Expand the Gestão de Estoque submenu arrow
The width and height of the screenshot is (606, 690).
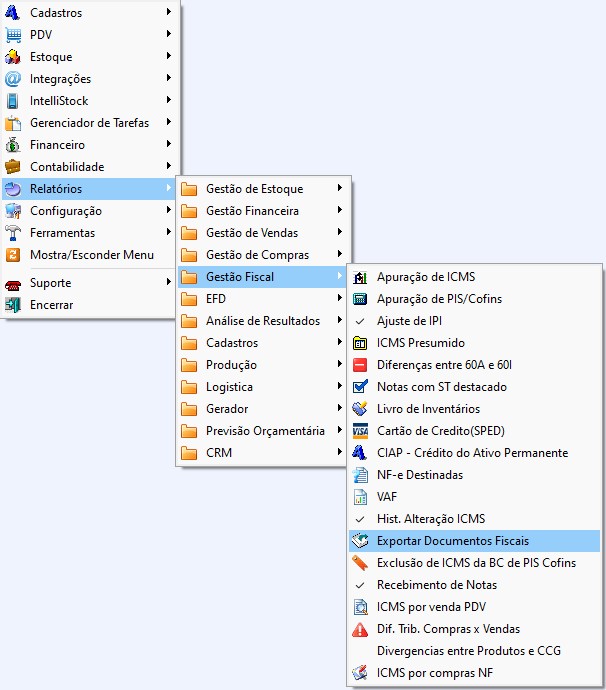[x=340, y=189]
